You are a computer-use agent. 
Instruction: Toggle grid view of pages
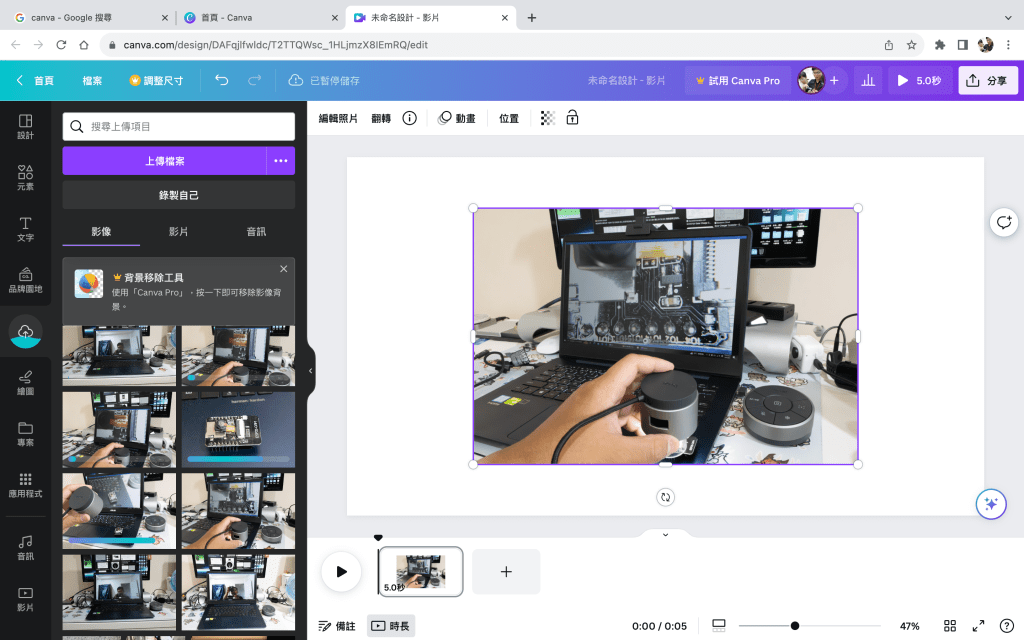(950, 626)
